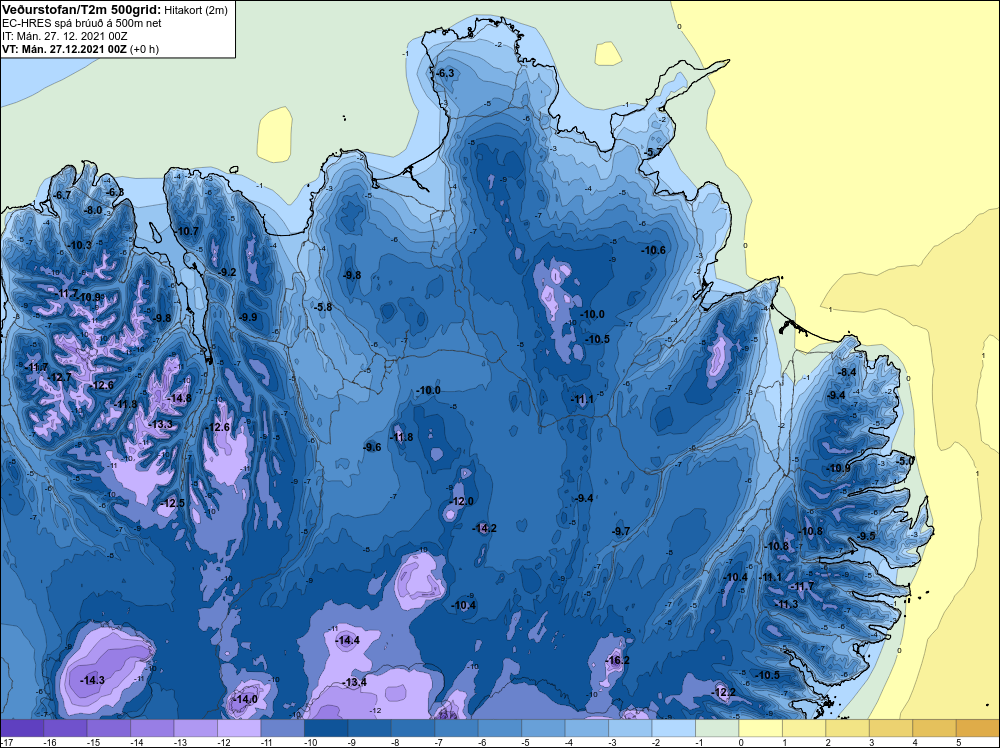
Task: Click the -14.3 temperature label
Action: click(92, 680)
